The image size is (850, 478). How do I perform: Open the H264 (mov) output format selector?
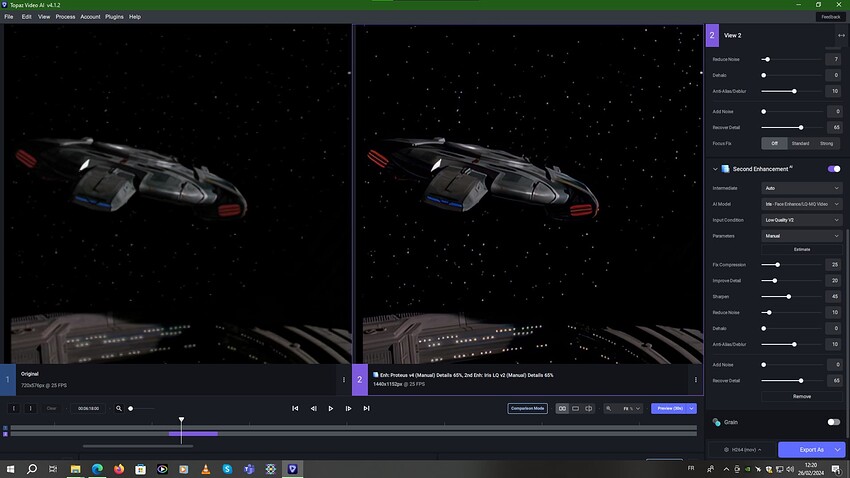(x=743, y=450)
